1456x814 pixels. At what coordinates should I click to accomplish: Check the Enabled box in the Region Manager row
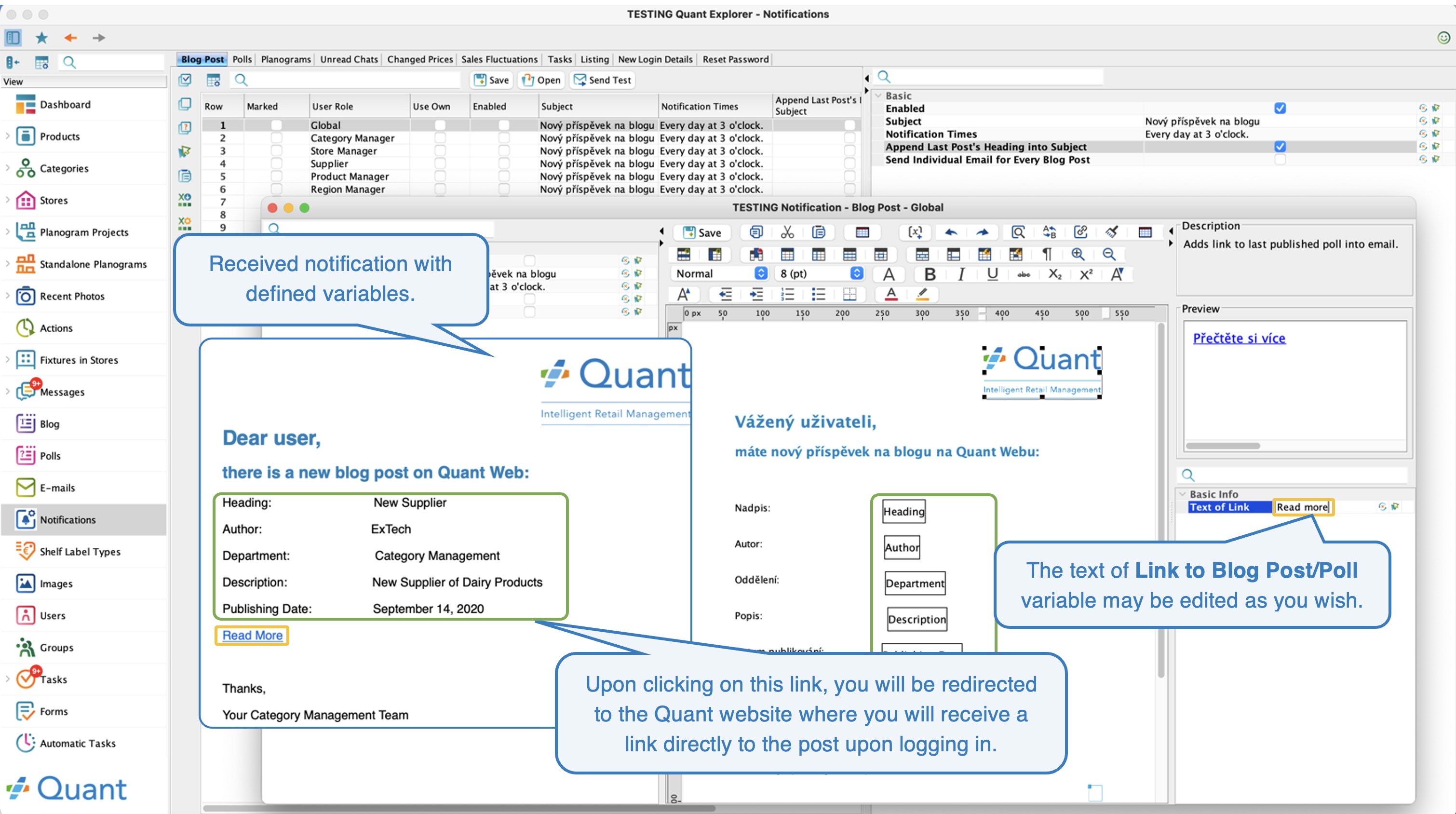[x=504, y=189]
